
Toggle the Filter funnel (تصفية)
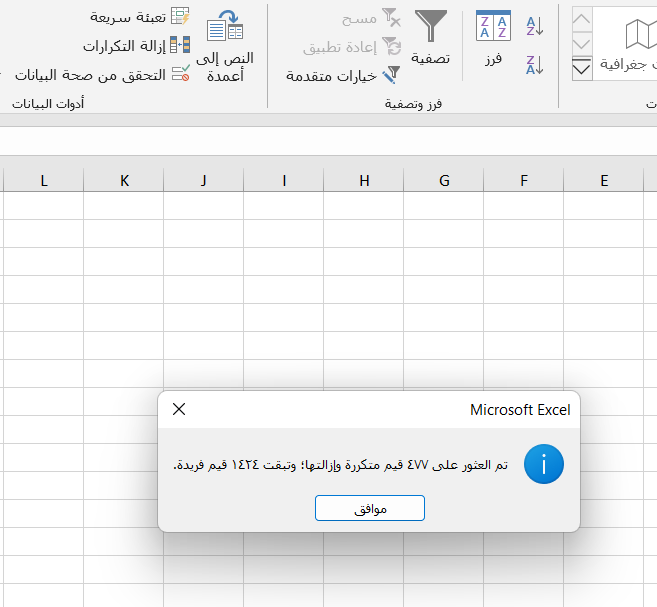click(x=431, y=38)
